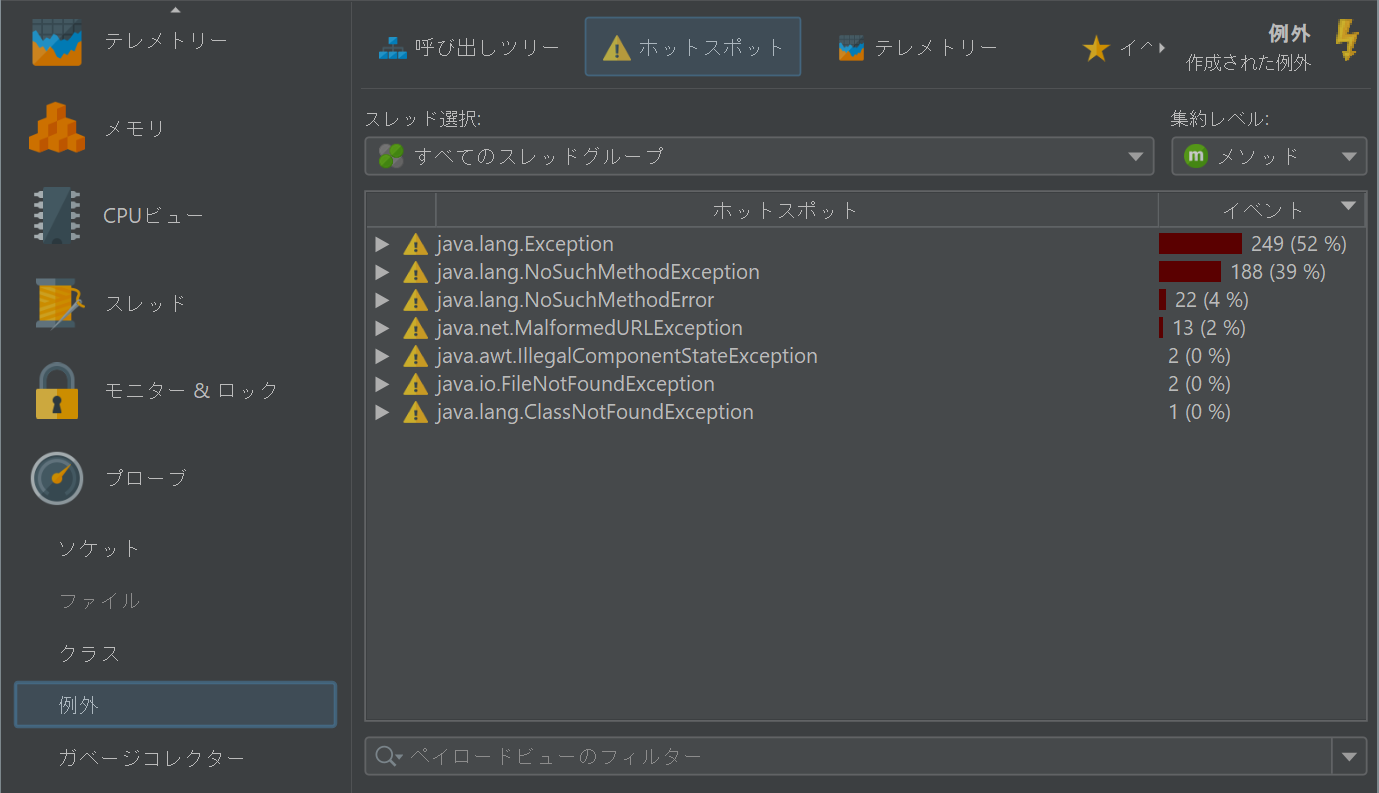Open 集約レベル dropdown メソッド
The width and height of the screenshot is (1379, 793).
click(x=1269, y=156)
